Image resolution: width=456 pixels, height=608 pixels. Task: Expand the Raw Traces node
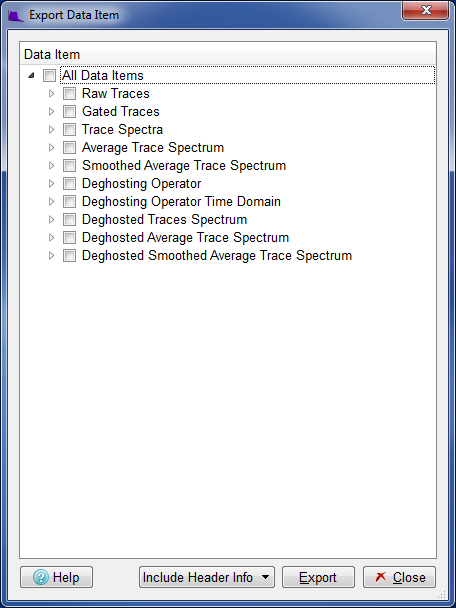pyautogui.click(x=51, y=93)
